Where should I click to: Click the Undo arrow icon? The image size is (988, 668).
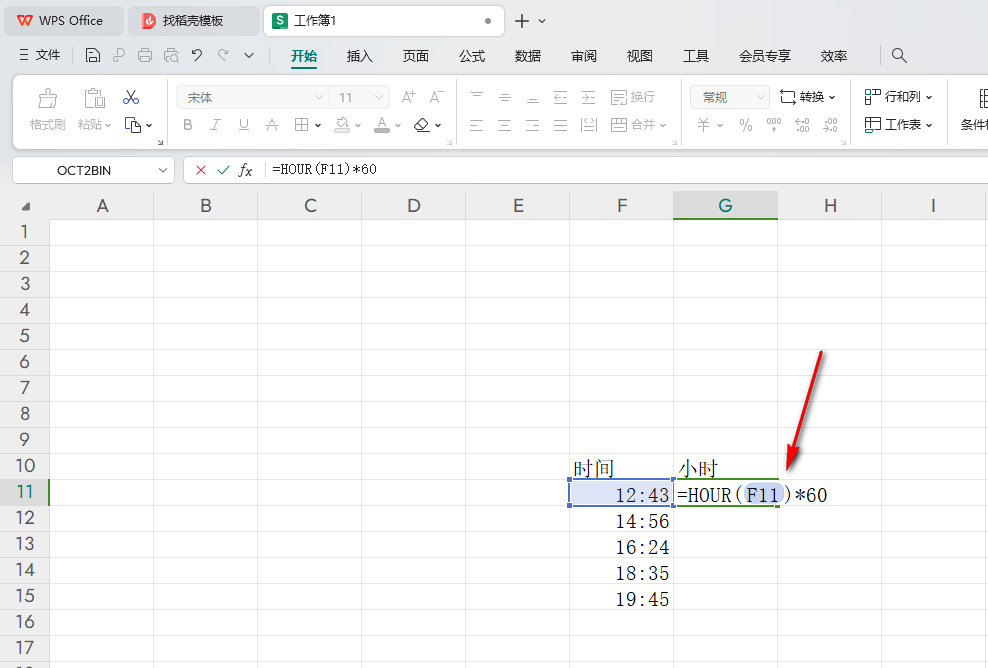click(197, 56)
